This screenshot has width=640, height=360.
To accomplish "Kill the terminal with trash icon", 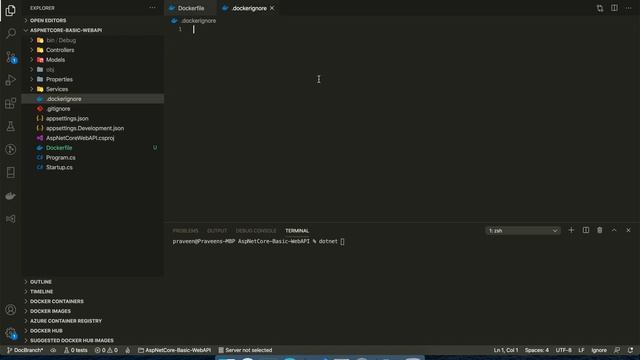I will 600,230.
